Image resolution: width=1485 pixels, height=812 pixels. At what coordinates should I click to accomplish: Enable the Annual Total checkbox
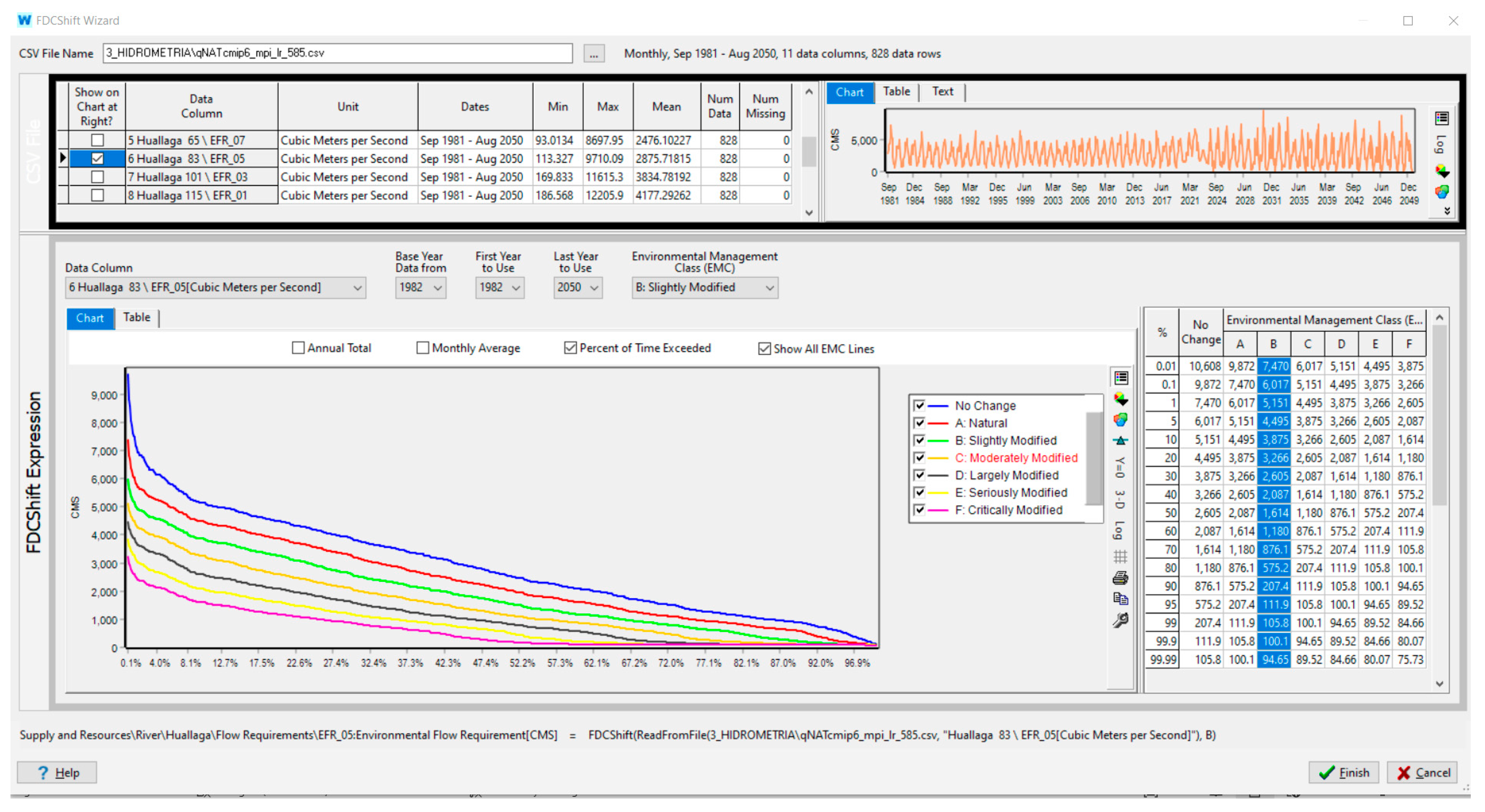tap(298, 347)
